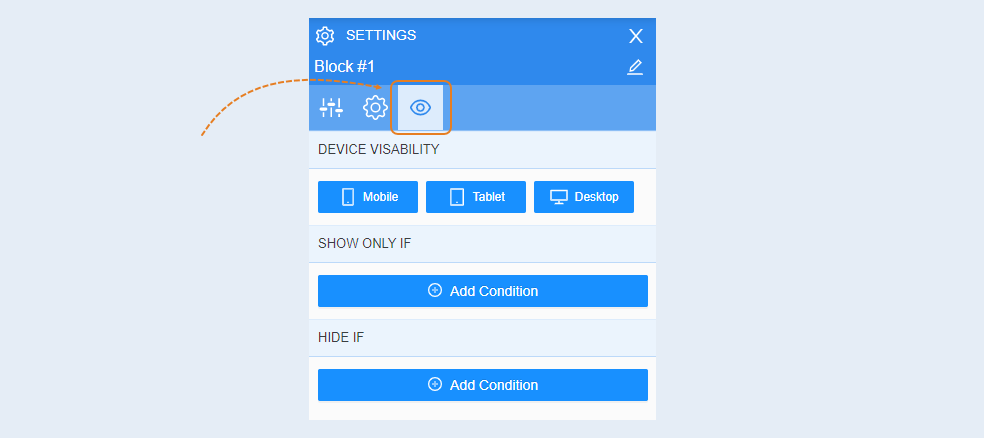The width and height of the screenshot is (984, 438).
Task: Click the tablet icon in Tablet button
Action: (457, 197)
